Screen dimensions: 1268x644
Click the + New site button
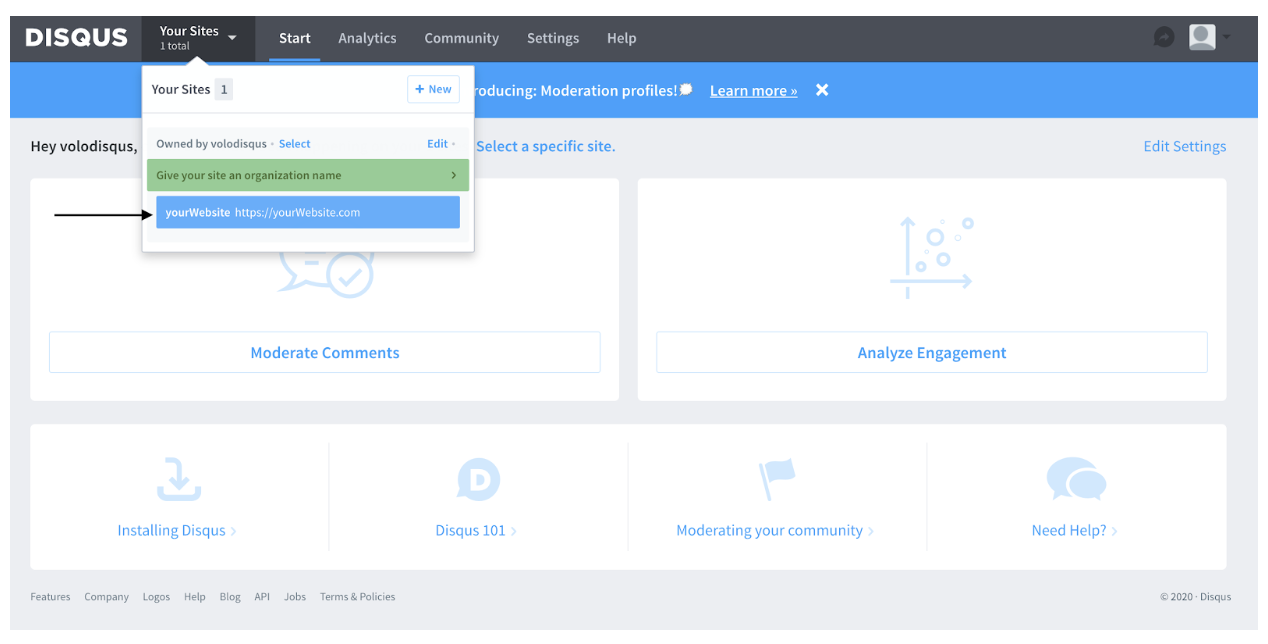point(433,89)
